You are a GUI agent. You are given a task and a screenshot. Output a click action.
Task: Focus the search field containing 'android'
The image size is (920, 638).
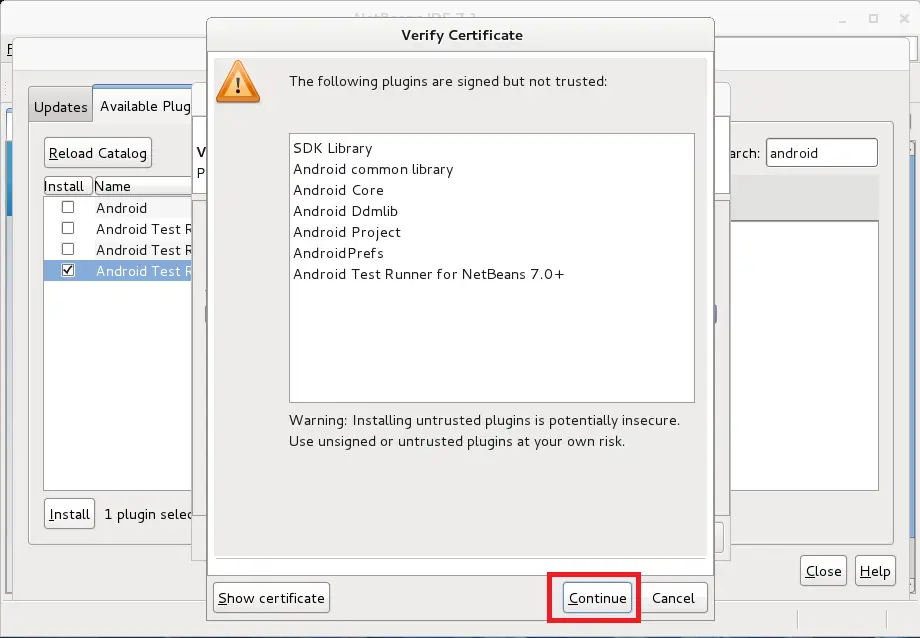point(821,153)
